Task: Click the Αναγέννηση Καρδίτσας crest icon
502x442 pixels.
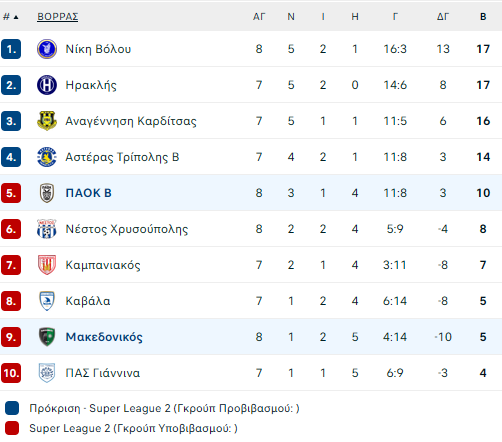Action: tap(47, 121)
